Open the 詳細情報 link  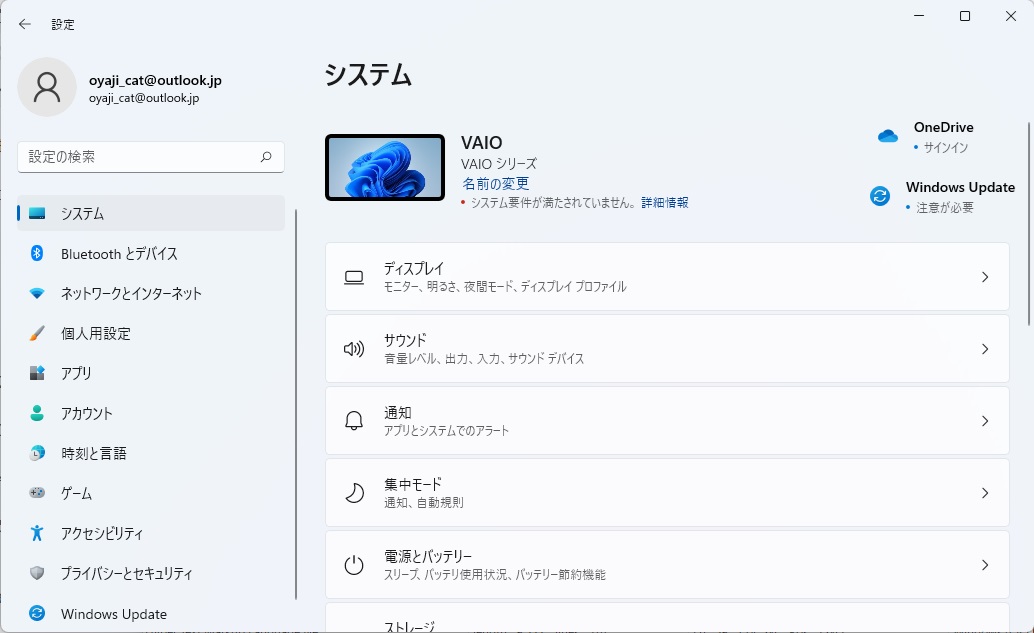click(x=665, y=202)
